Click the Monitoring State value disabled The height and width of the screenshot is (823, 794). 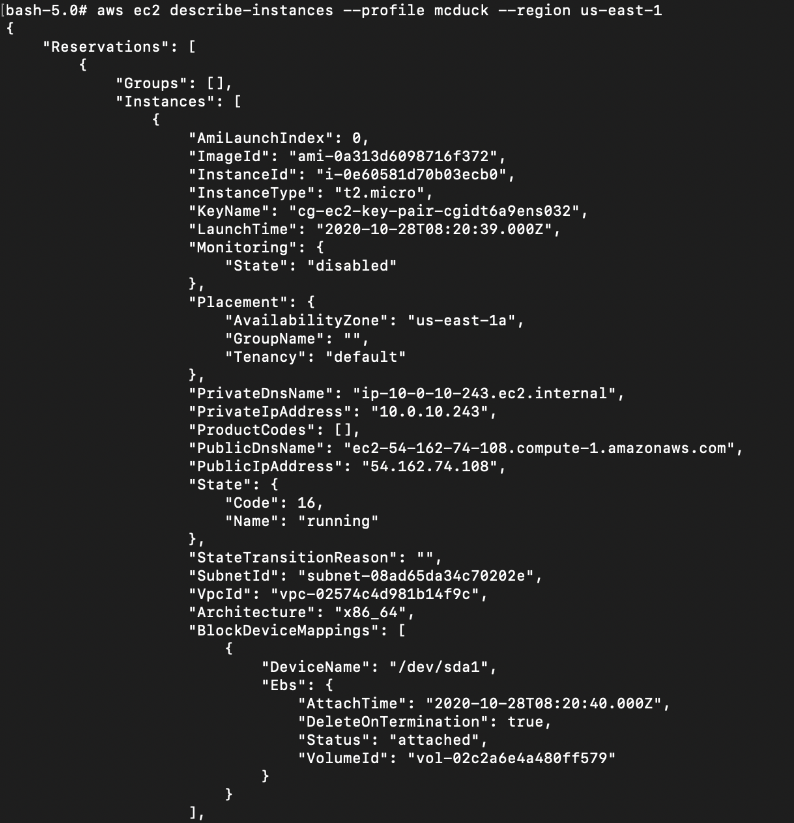(352, 266)
